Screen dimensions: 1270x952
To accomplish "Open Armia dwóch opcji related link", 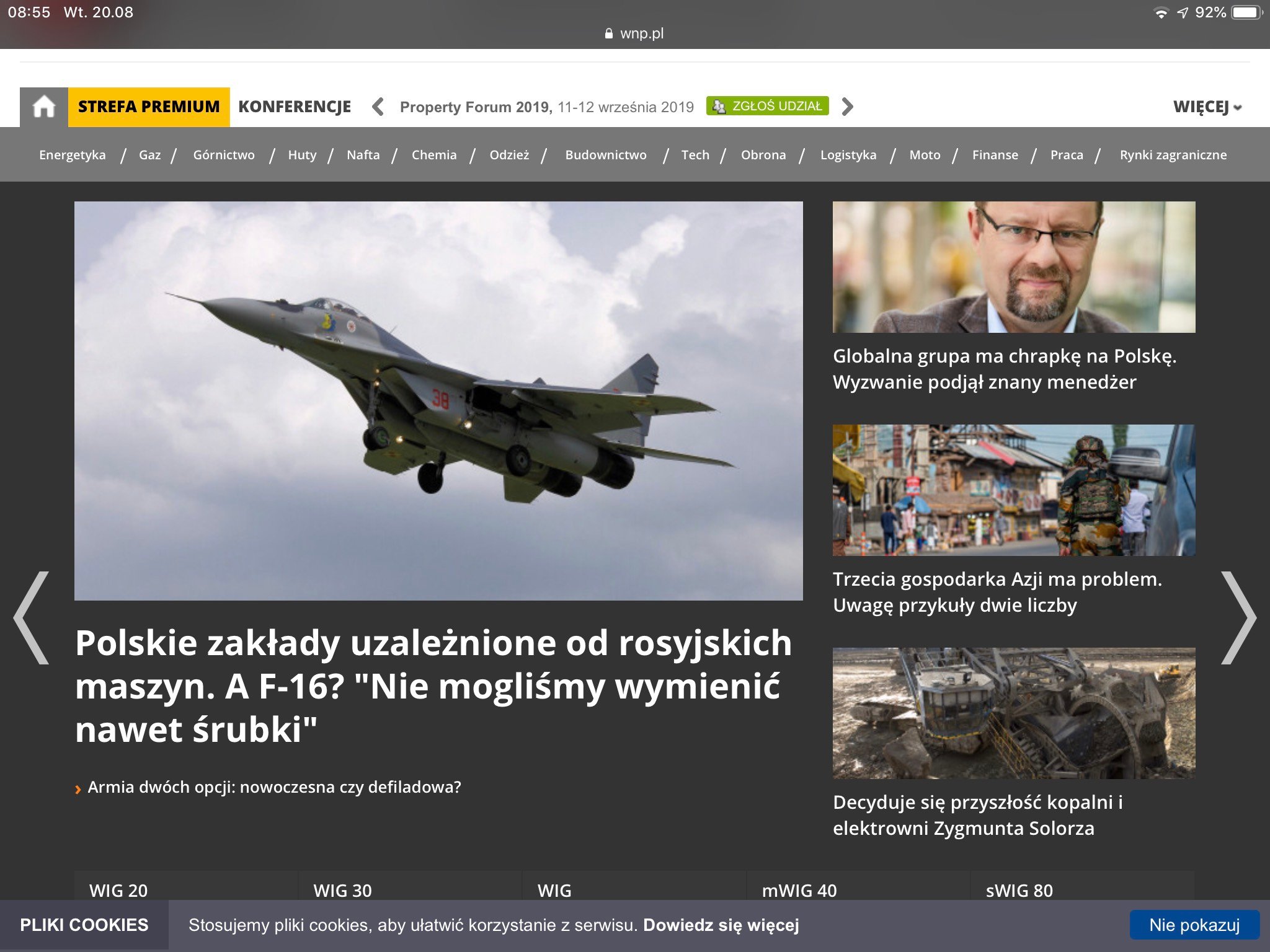I will [x=274, y=787].
